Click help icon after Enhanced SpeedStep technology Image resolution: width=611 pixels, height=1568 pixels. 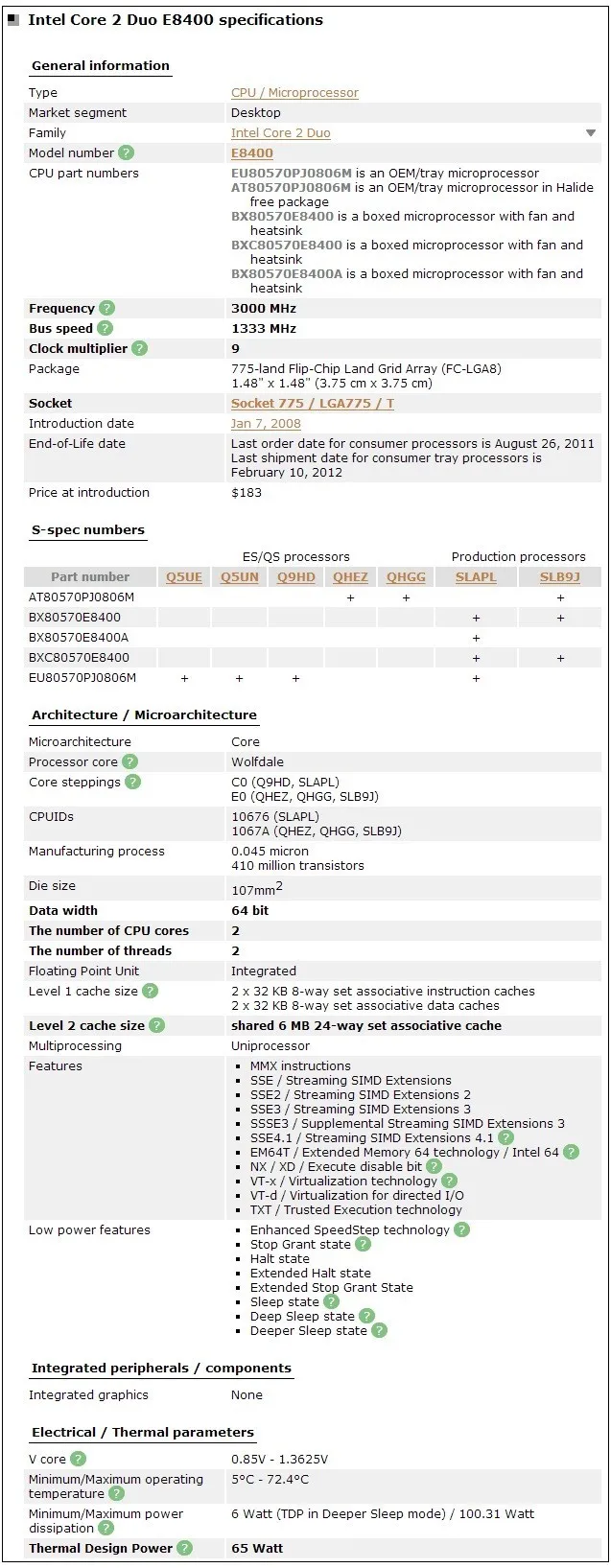point(462,1229)
